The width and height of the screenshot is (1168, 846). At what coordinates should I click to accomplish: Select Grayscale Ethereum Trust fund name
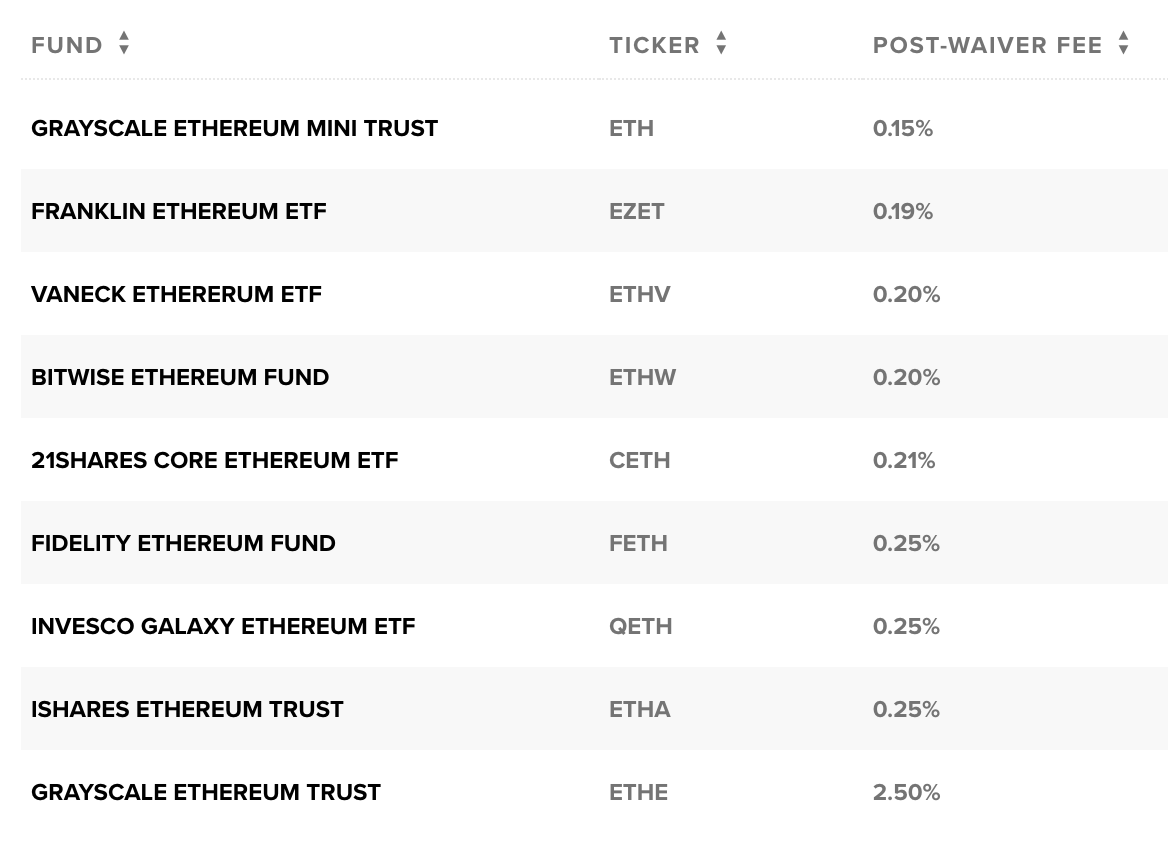coord(206,792)
